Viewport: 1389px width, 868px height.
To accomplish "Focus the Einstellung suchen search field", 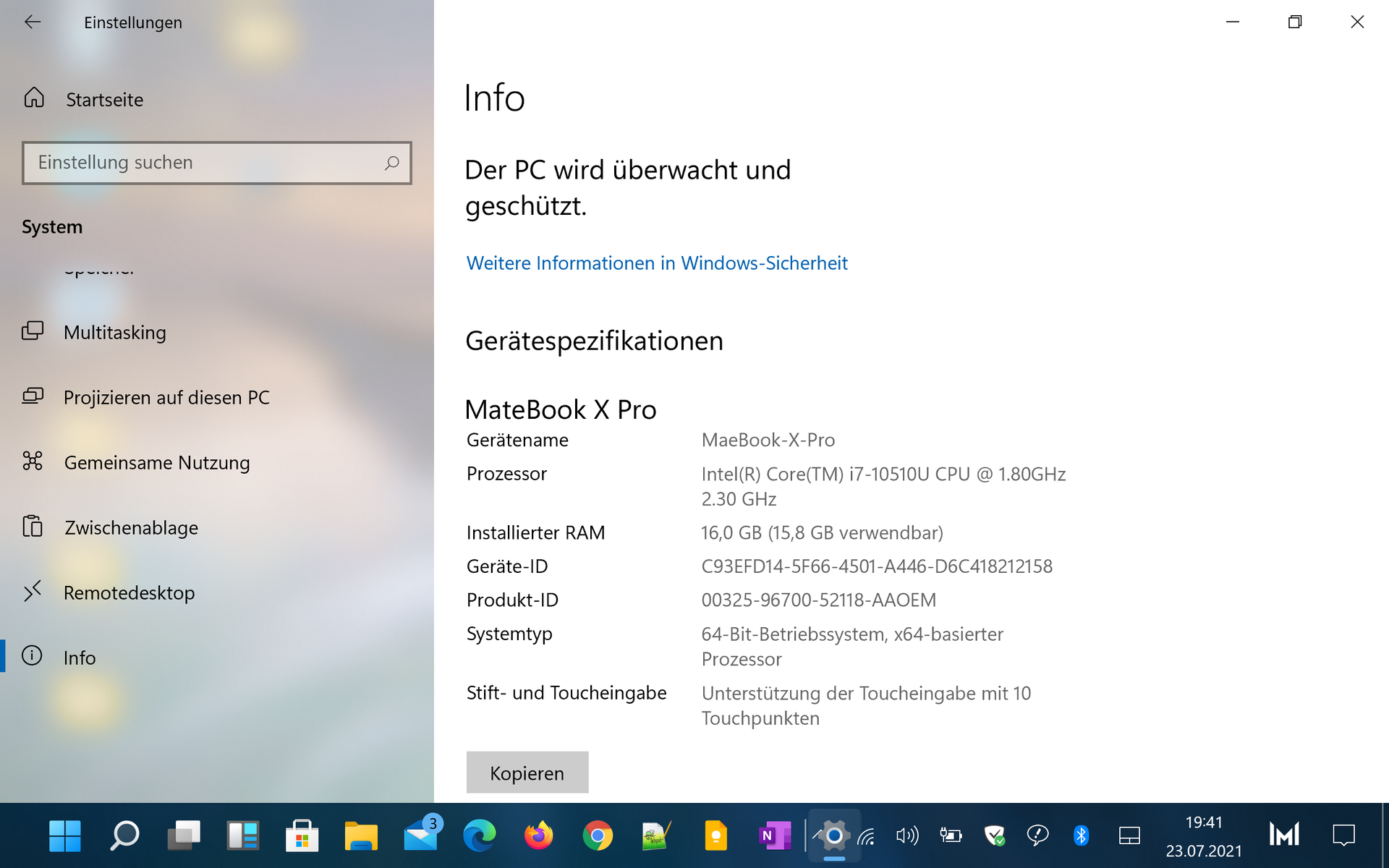I will point(217,163).
